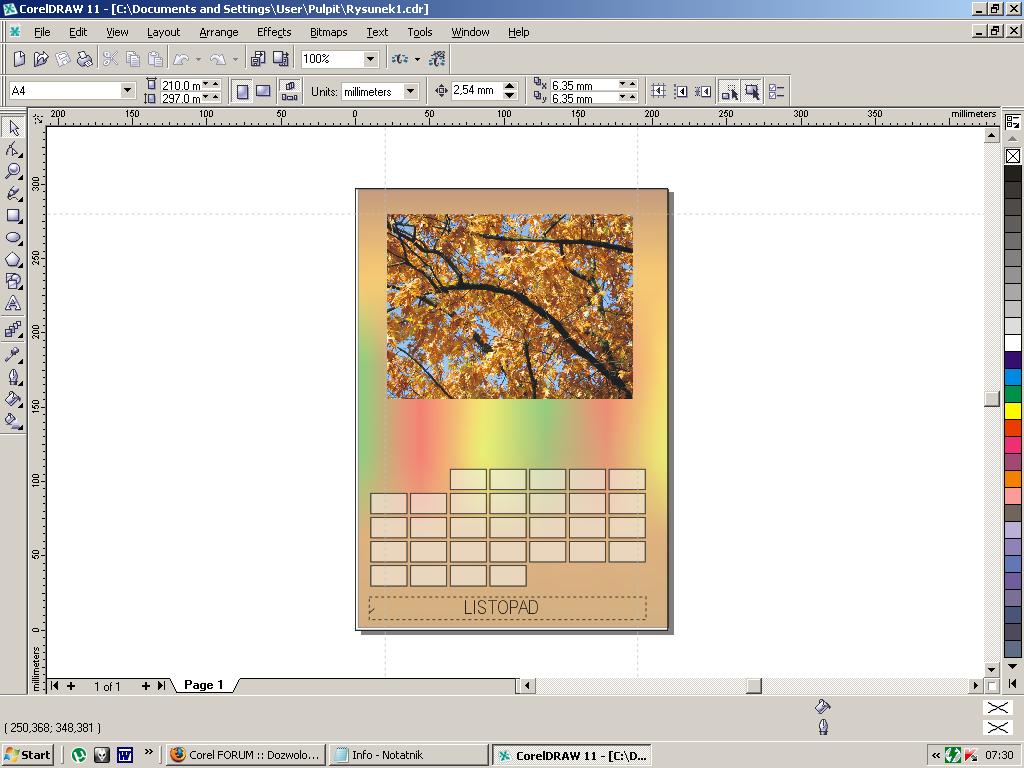Click the Print icon in toolbar
Screen dimensions: 1024x768
click(85, 60)
